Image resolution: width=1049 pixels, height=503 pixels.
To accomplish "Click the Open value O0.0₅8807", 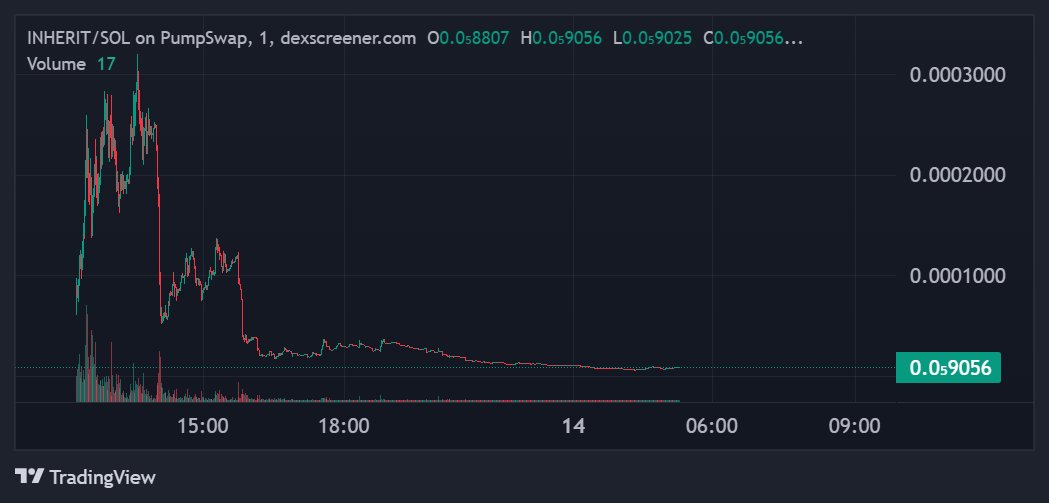I will (x=468, y=38).
